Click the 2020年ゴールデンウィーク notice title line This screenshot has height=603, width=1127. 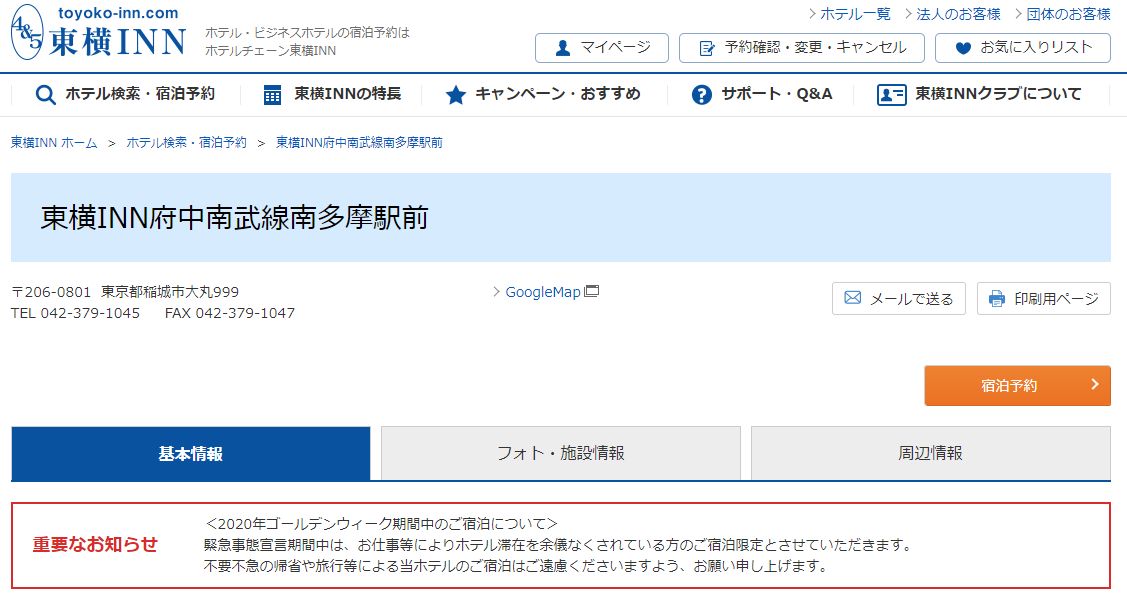pyautogui.click(x=381, y=524)
